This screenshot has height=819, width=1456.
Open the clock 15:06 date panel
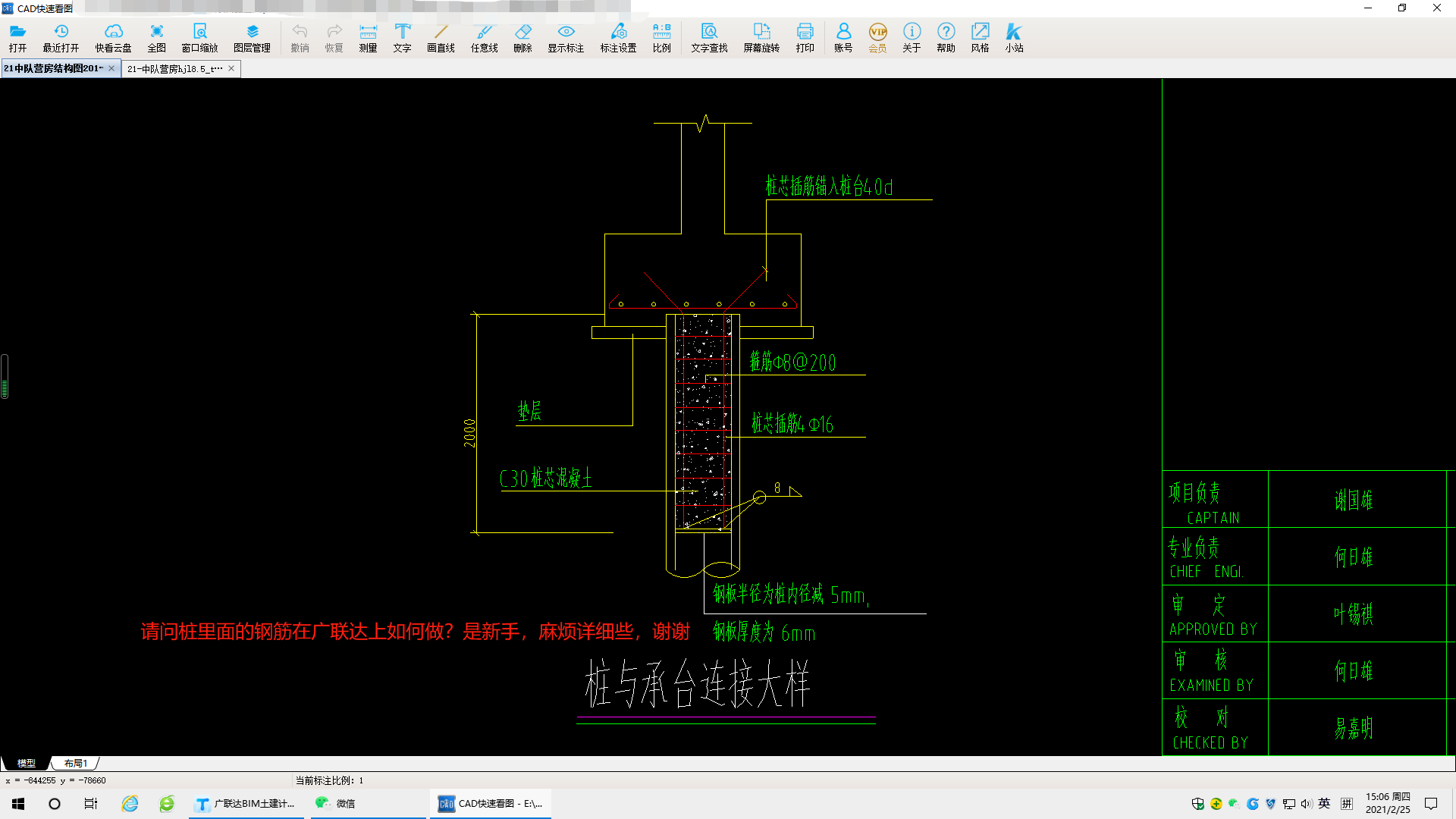(1388, 803)
